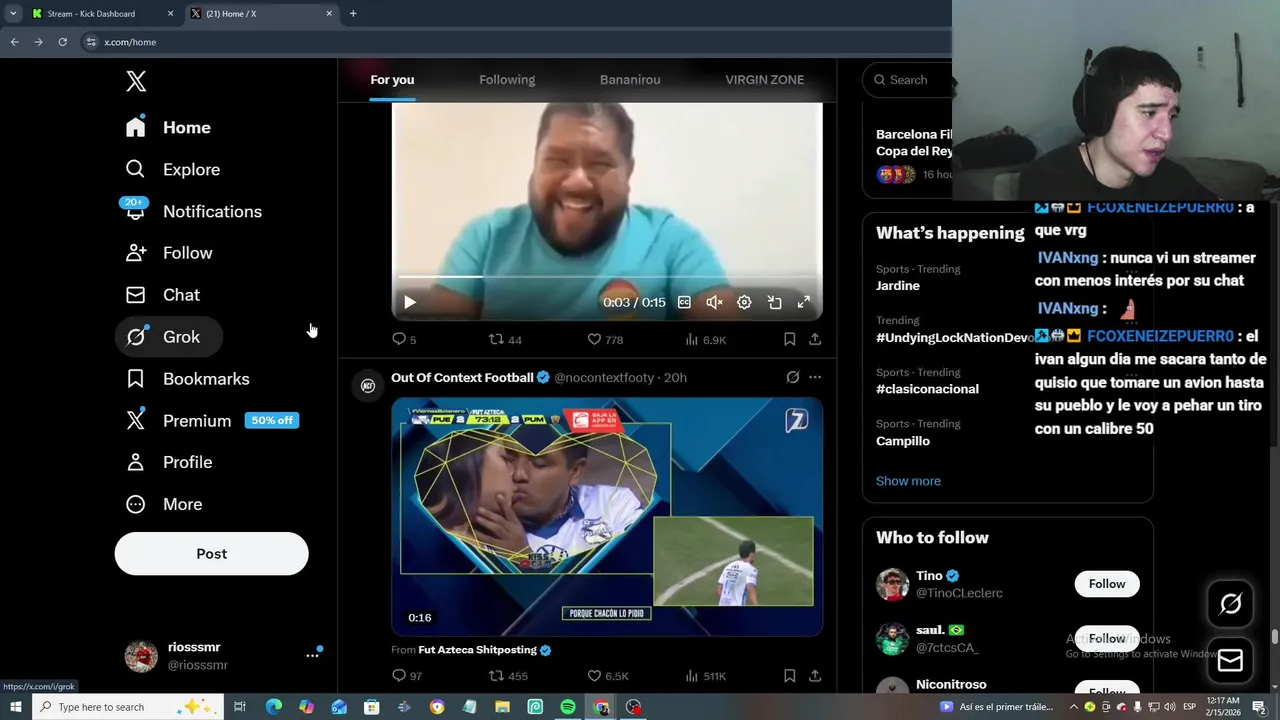Open the #clasiconacional trending topic
This screenshot has width=1280, height=720.
(x=927, y=389)
